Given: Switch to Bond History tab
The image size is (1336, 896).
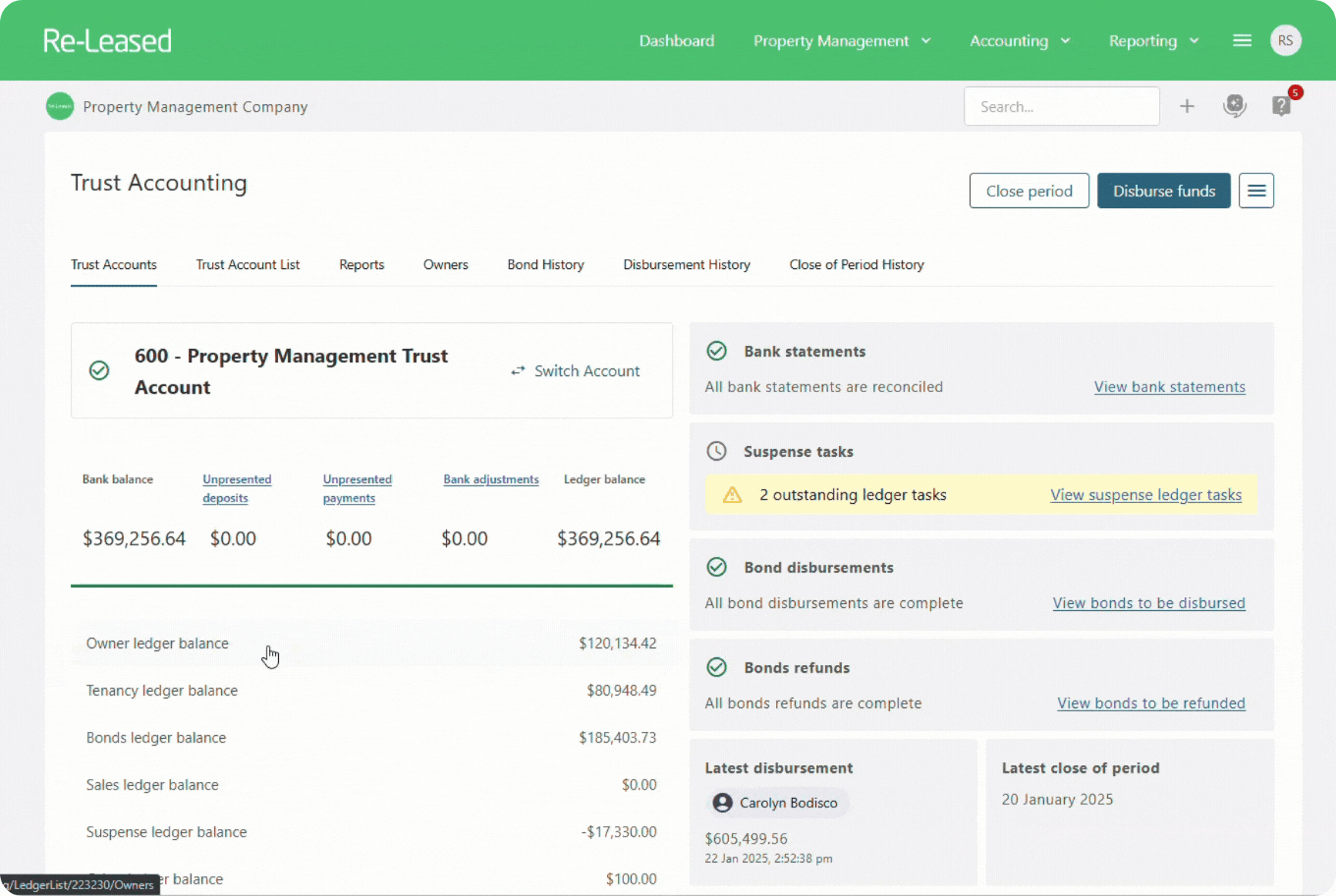Looking at the screenshot, I should click(x=546, y=265).
